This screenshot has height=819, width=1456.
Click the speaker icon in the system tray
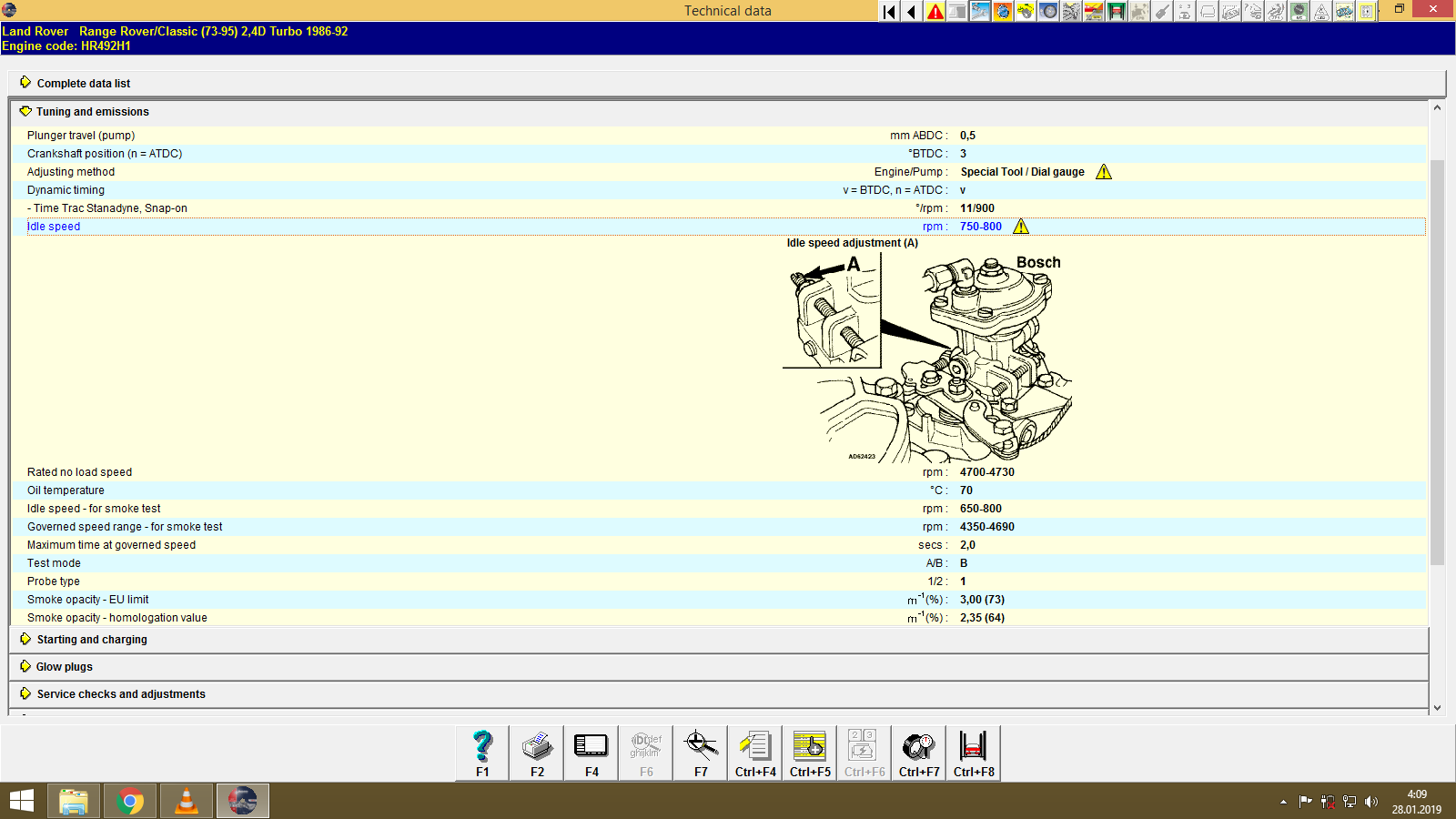click(x=1370, y=802)
